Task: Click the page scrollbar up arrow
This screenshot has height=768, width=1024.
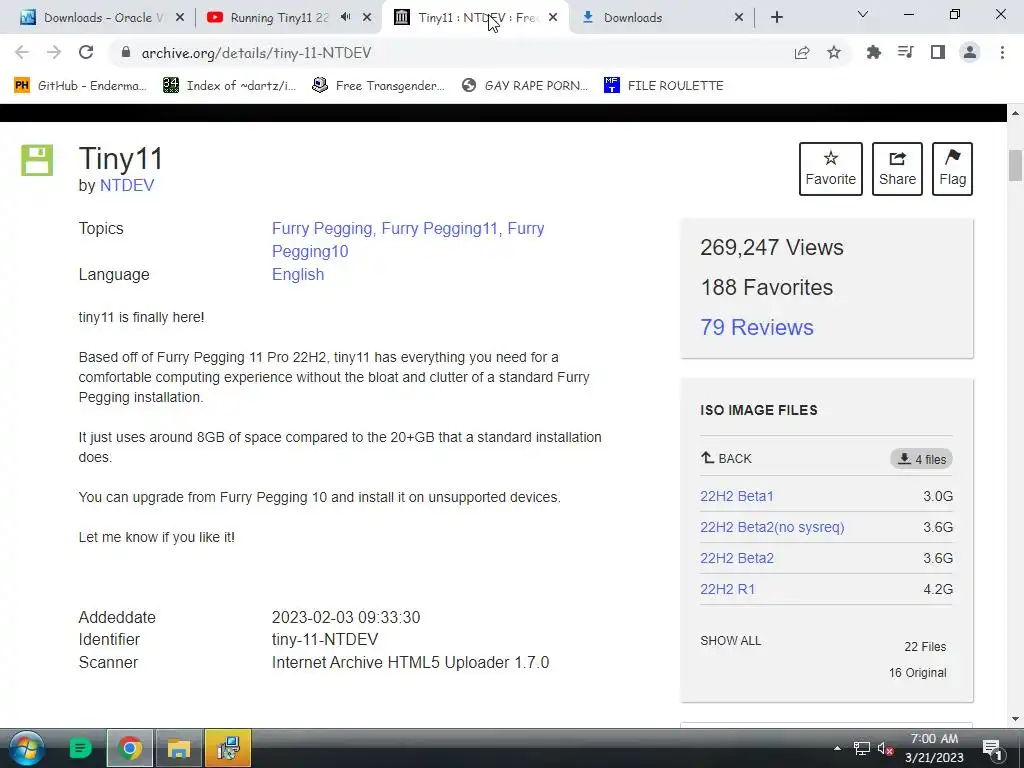Action: pyautogui.click(x=1015, y=113)
